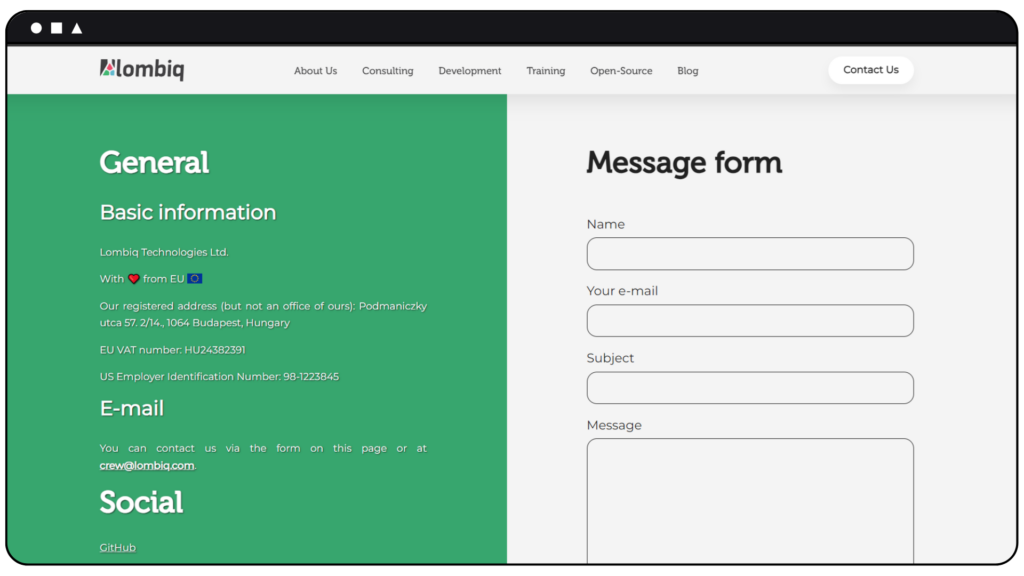The image size is (1024, 576).
Task: Click the 'Basic information' heading
Action: point(188,212)
